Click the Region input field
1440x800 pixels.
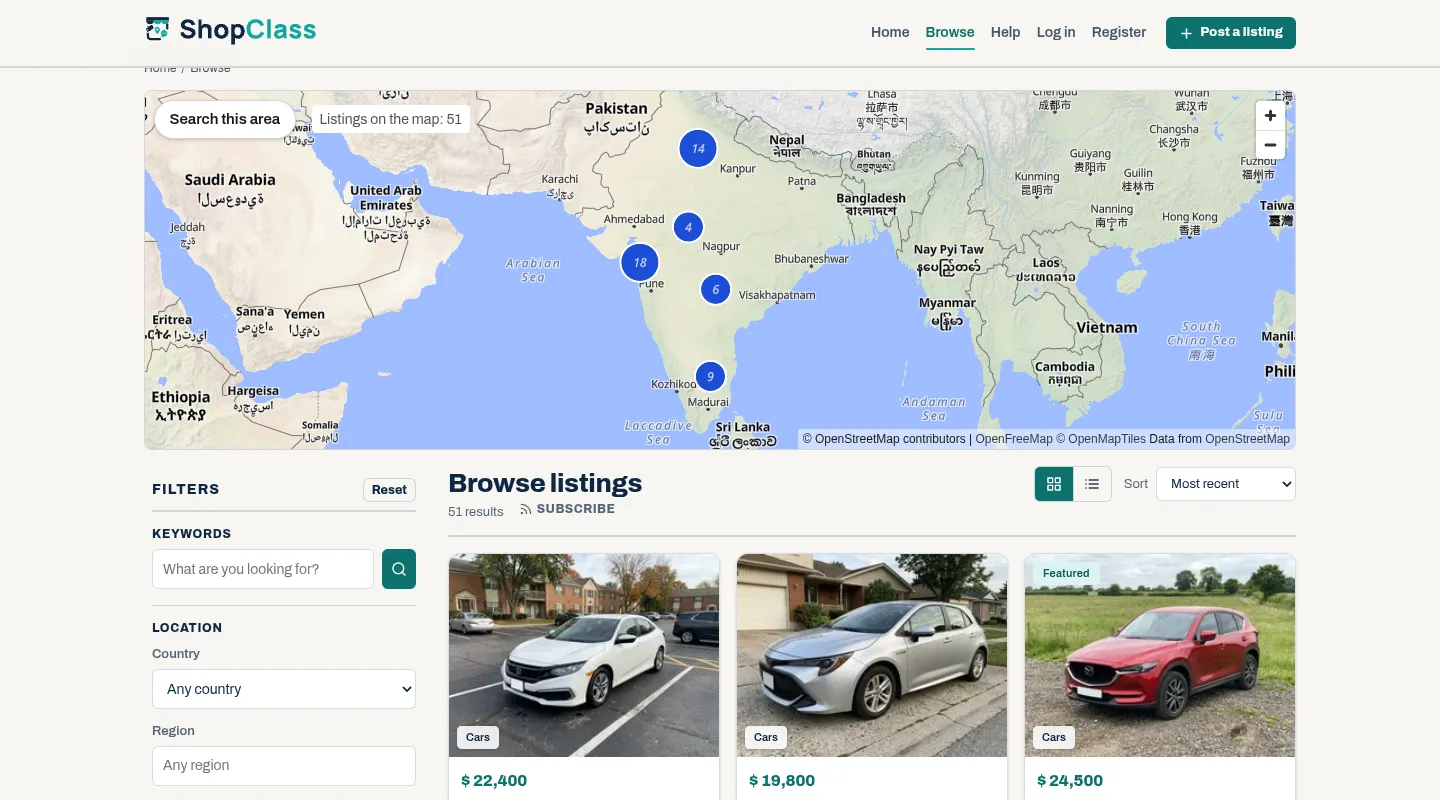tap(284, 766)
